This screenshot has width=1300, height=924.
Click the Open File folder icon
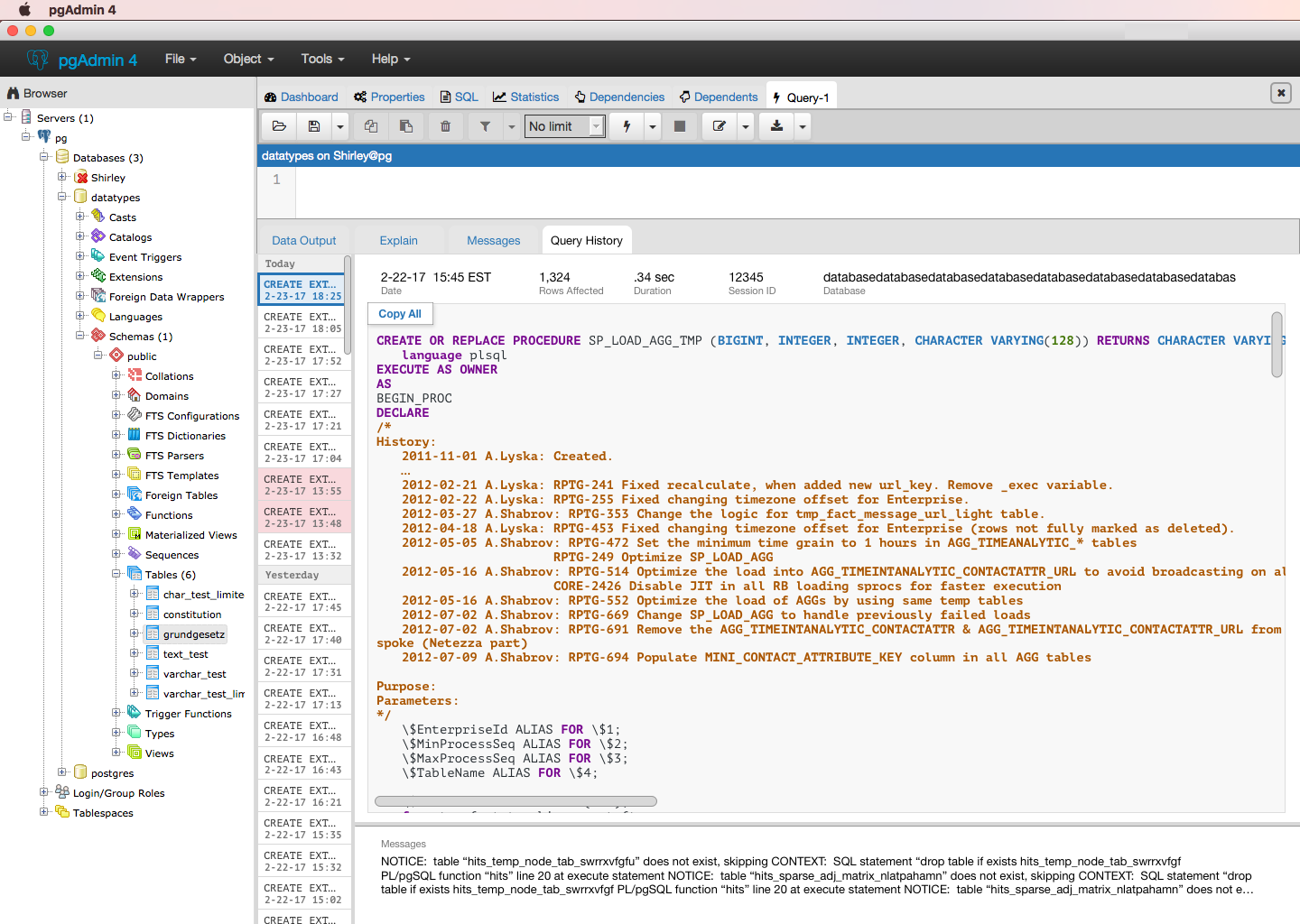click(279, 126)
